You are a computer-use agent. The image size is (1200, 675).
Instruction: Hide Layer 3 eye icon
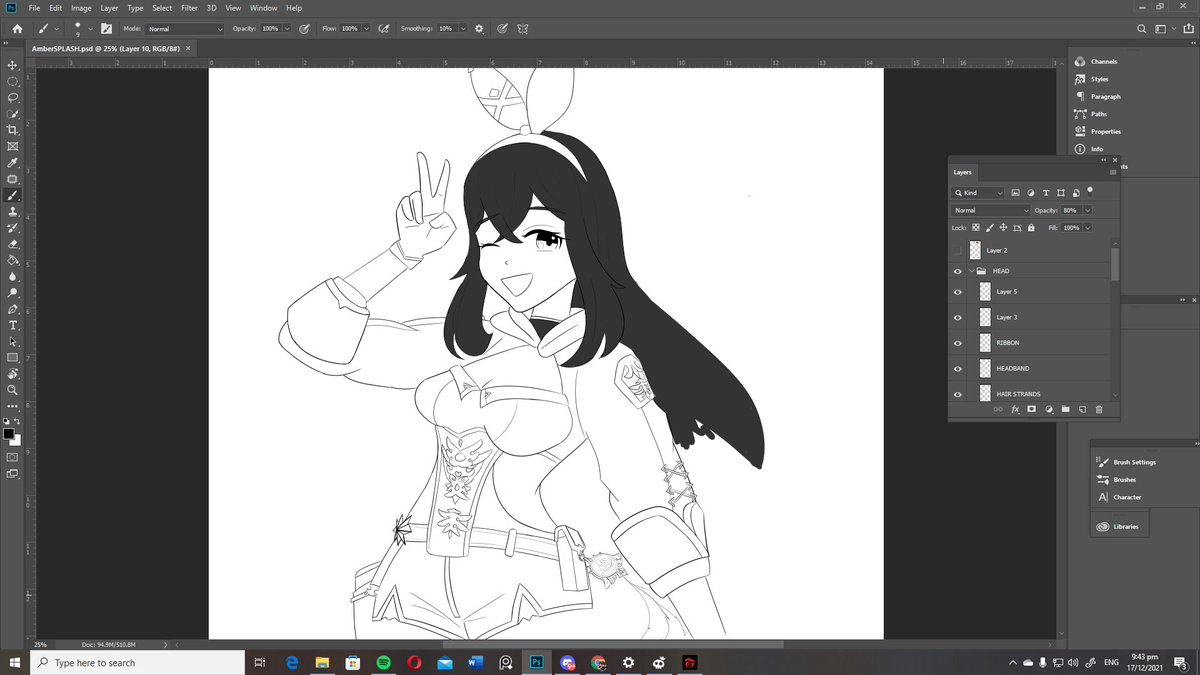pyautogui.click(x=958, y=317)
